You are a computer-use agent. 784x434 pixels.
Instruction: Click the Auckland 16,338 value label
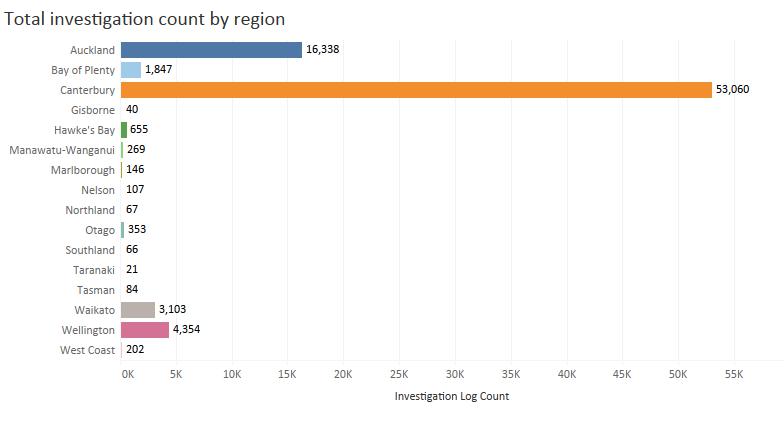323,50
